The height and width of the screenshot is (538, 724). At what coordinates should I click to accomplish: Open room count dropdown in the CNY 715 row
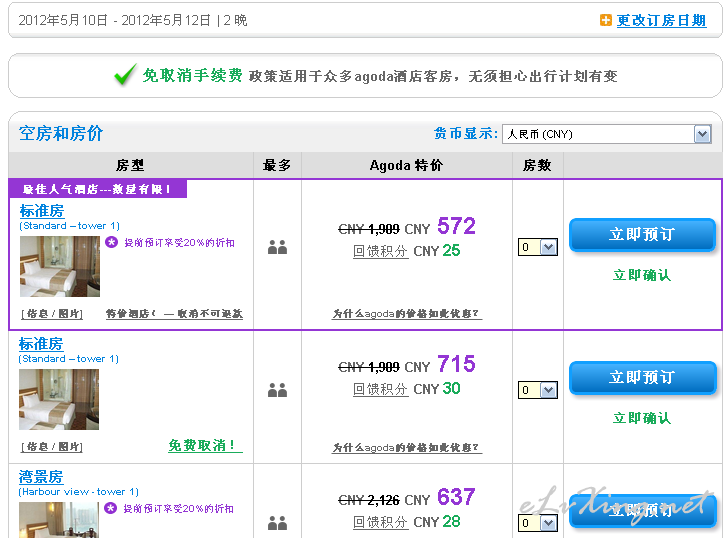[538, 390]
